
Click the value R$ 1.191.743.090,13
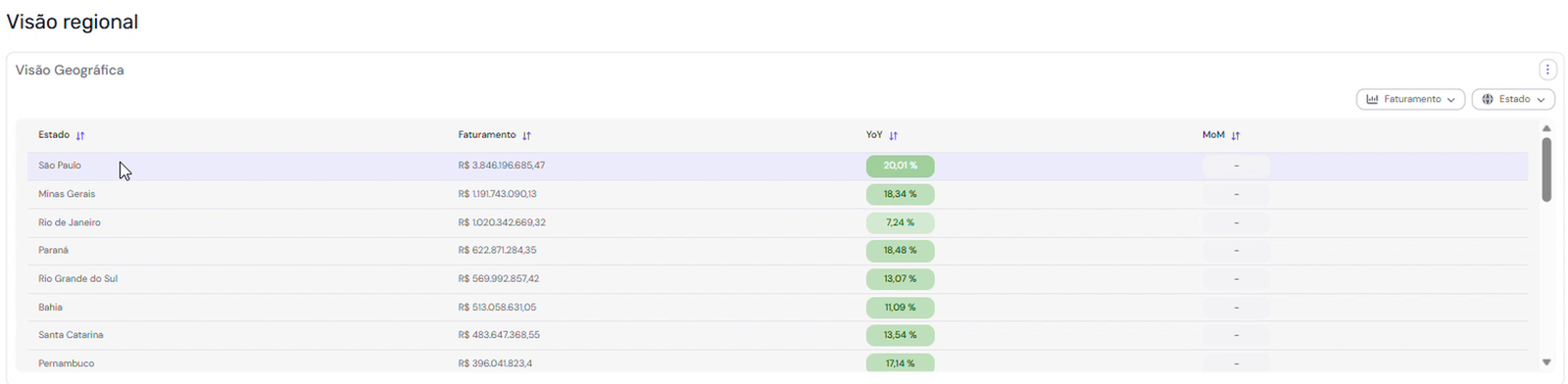click(497, 194)
